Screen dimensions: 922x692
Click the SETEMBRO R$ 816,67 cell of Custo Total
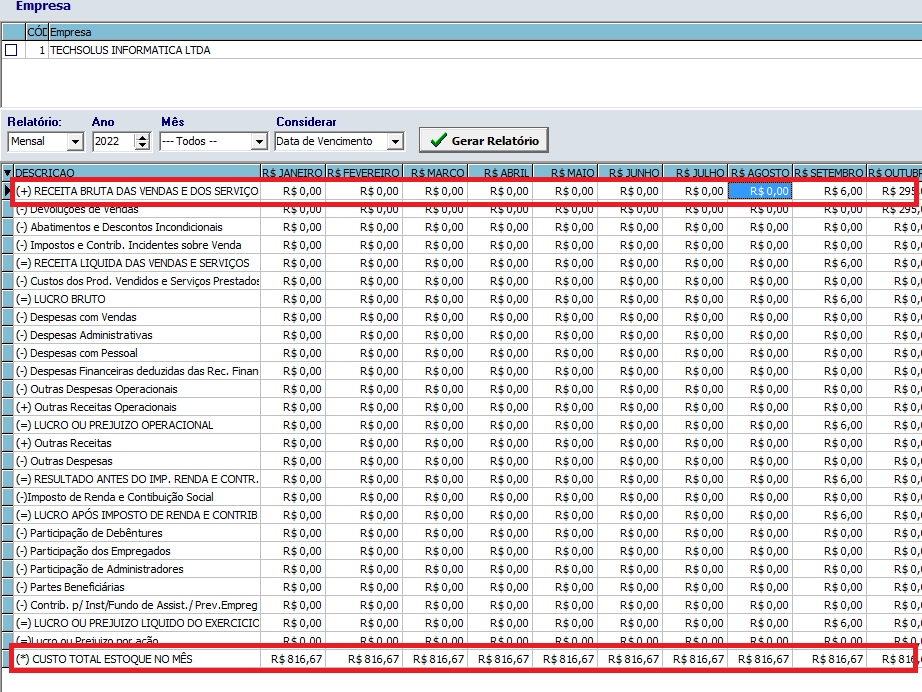click(x=830, y=659)
